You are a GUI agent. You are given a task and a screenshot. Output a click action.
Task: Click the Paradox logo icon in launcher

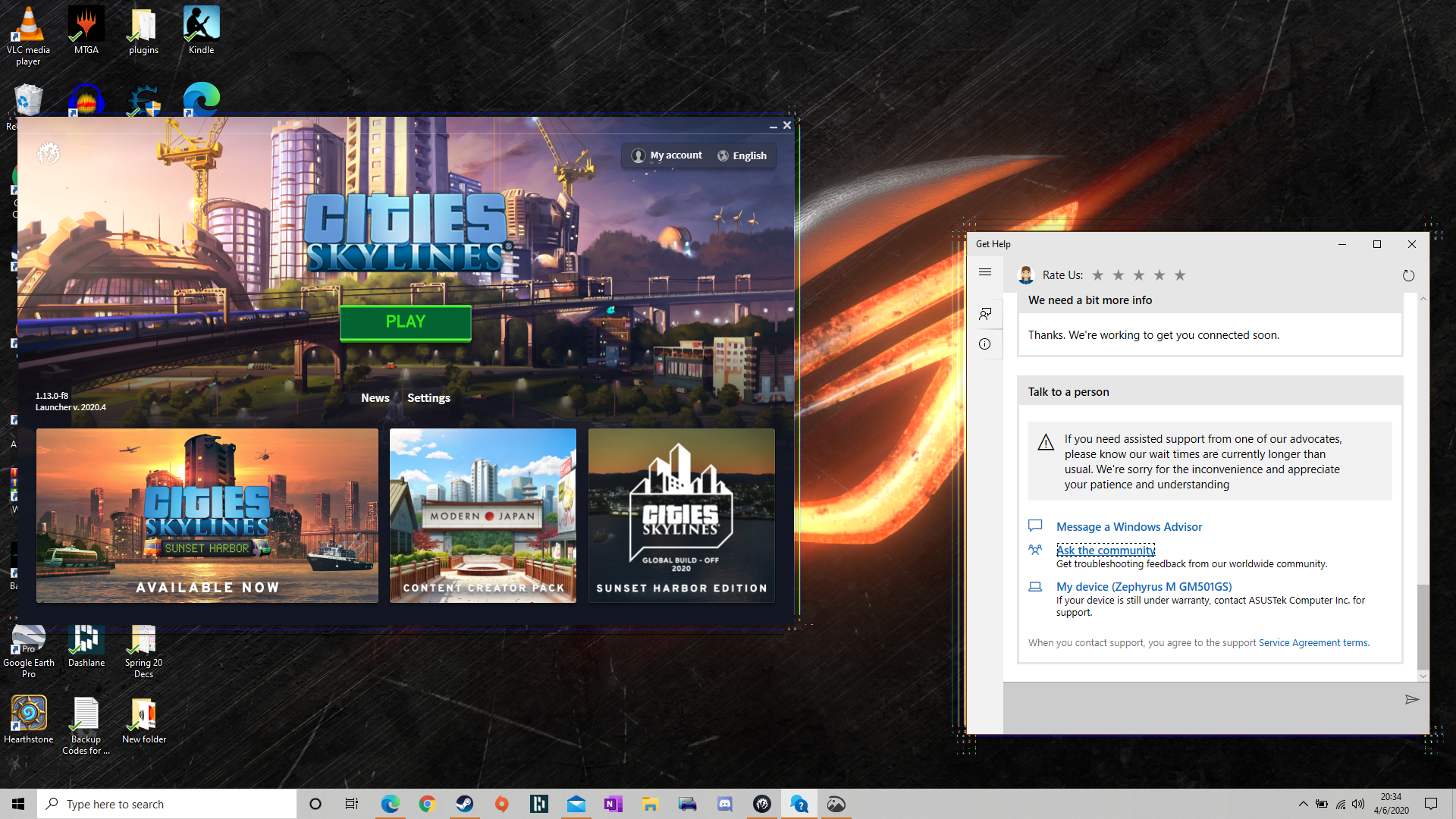(x=49, y=153)
